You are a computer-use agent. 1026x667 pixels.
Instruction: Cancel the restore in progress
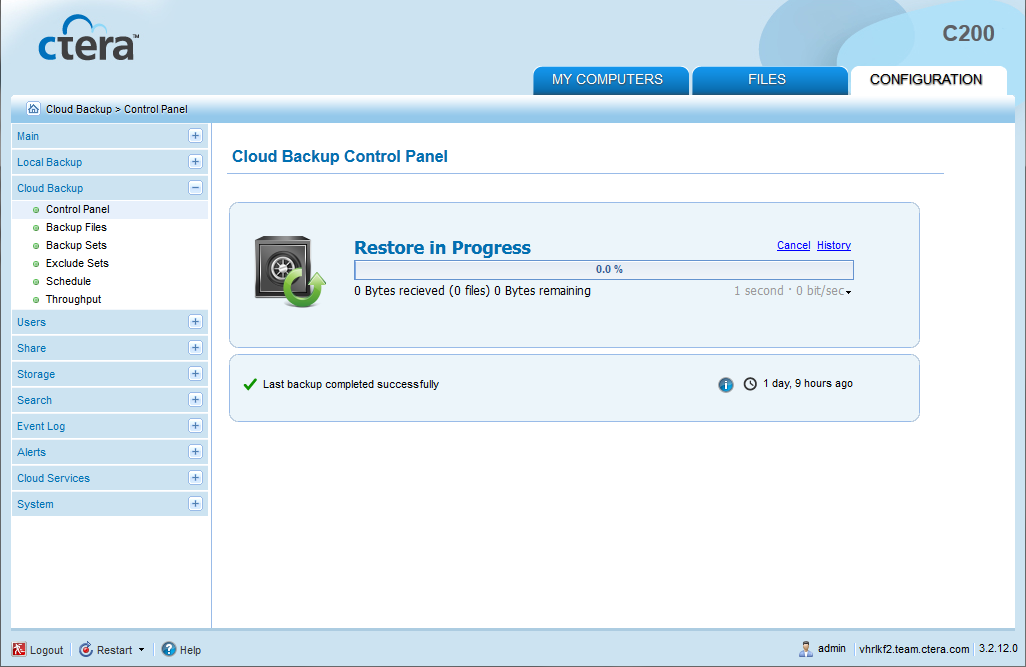pos(794,245)
